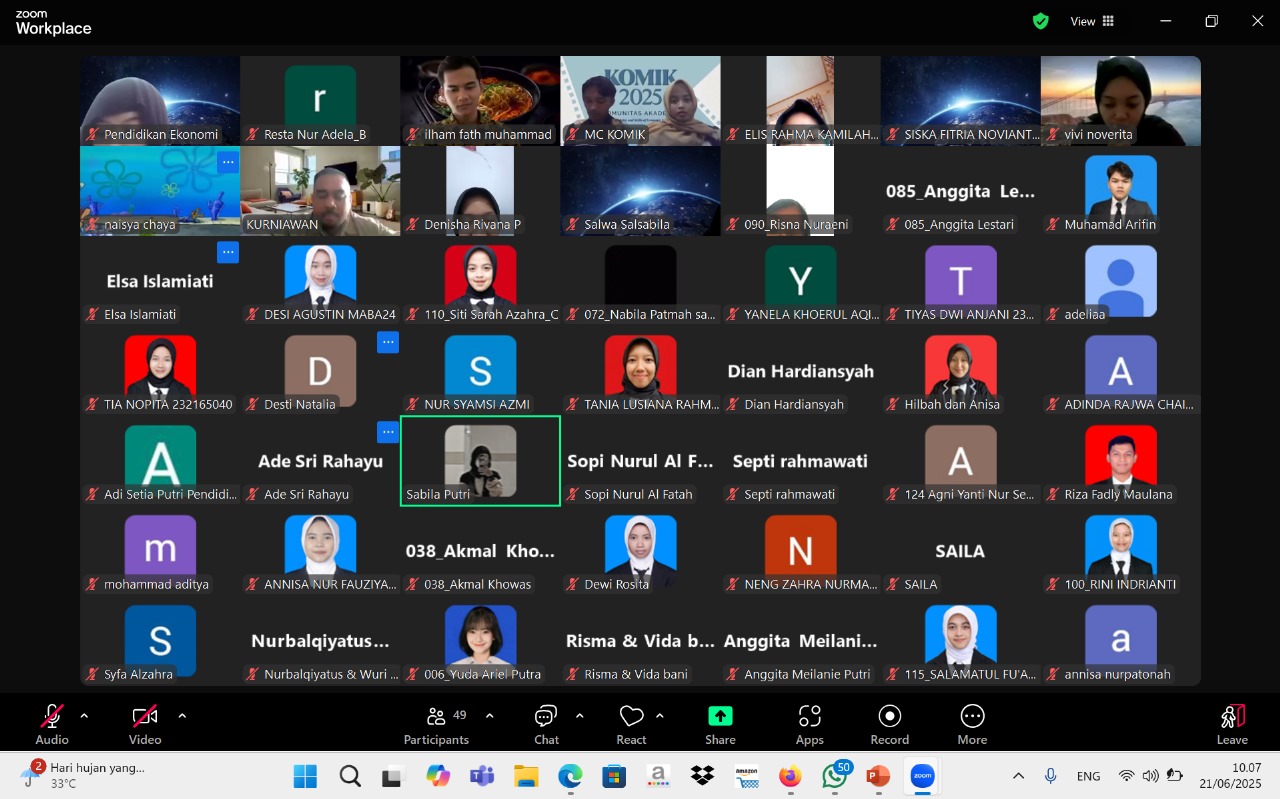Open the React emoji menu
Viewport: 1280px width, 799px height.
tap(631, 724)
